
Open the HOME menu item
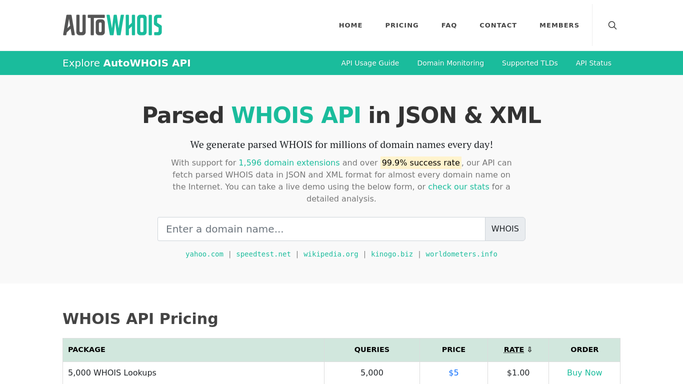351,25
